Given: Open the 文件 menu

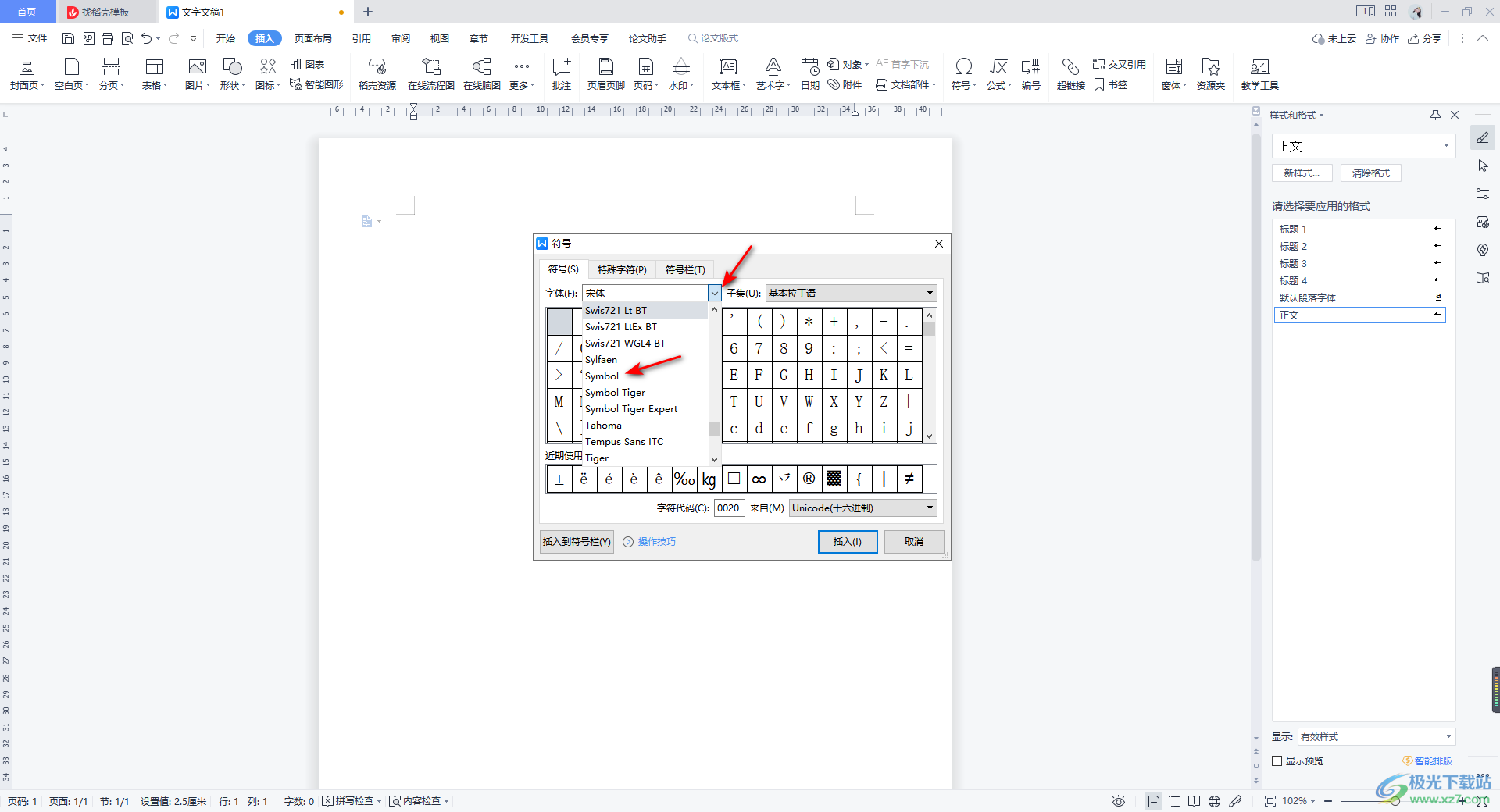Looking at the screenshot, I should pyautogui.click(x=30, y=38).
